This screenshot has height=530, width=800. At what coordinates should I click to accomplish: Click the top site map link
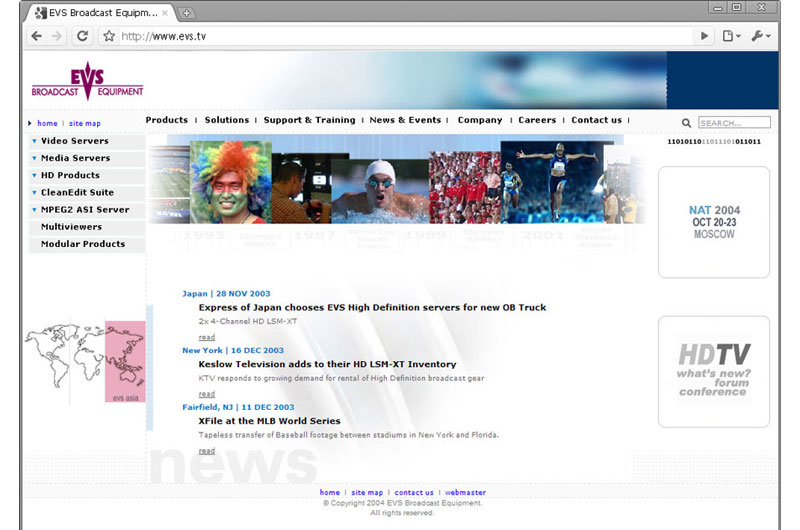tap(85, 123)
